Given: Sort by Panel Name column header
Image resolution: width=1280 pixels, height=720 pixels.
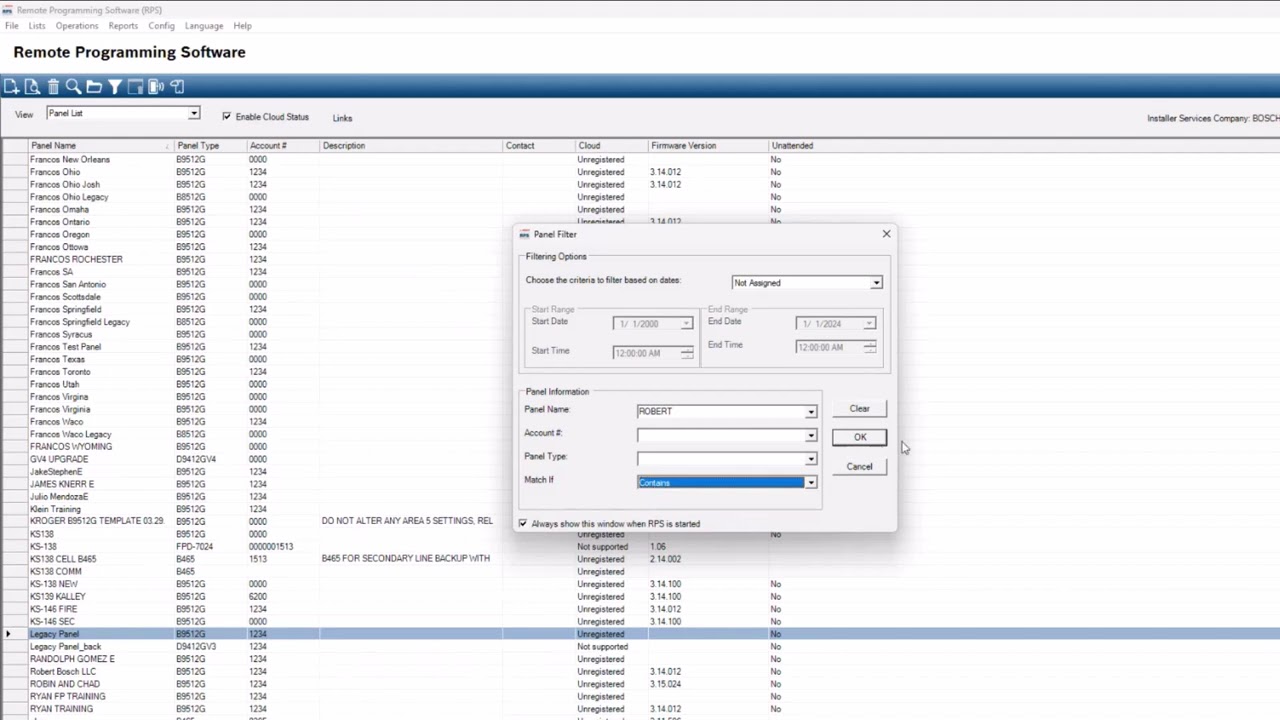Looking at the screenshot, I should tap(101, 146).
